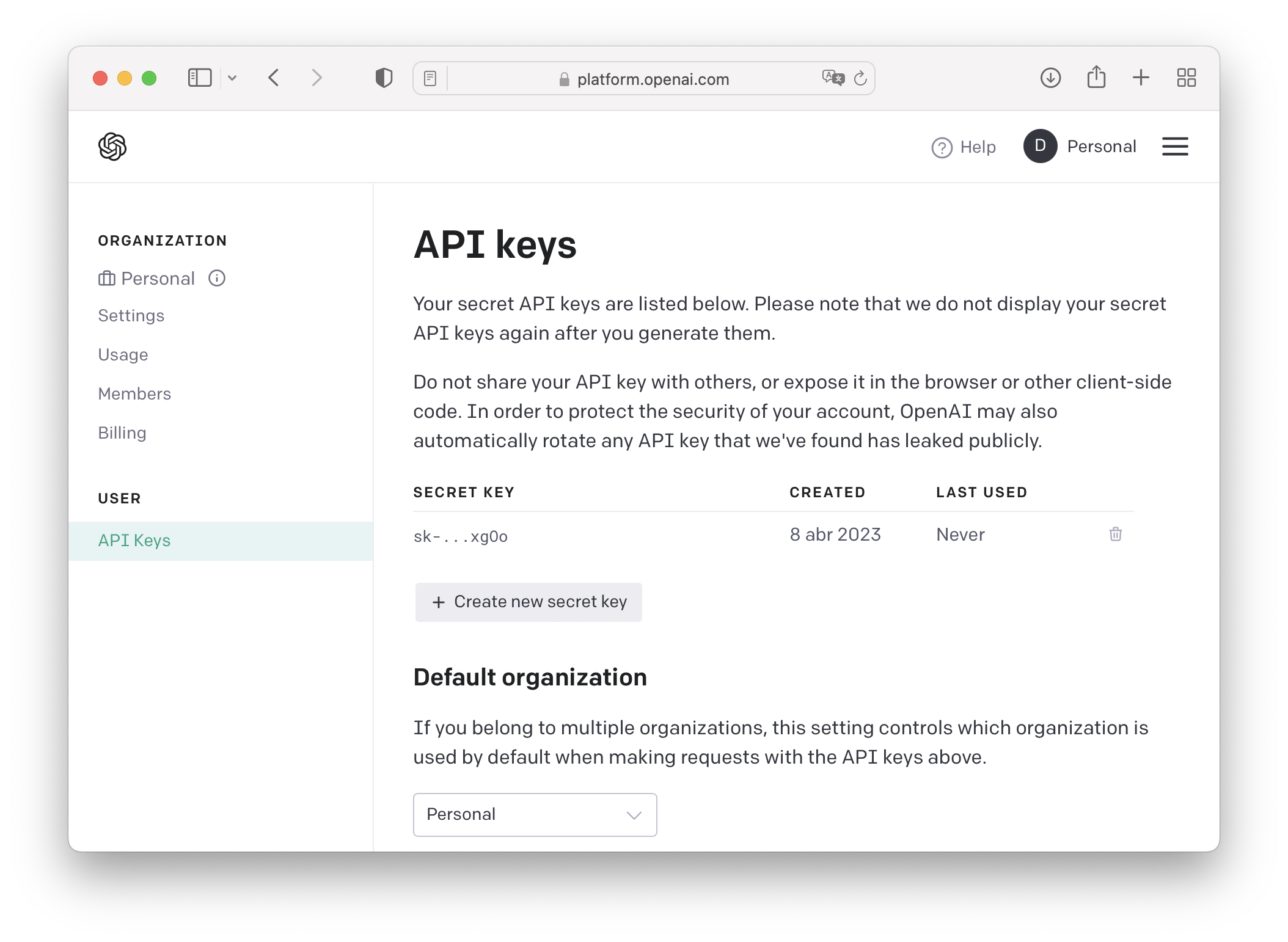The image size is (1288, 942).
Task: Show info about the Personal organization
Action: point(217,279)
